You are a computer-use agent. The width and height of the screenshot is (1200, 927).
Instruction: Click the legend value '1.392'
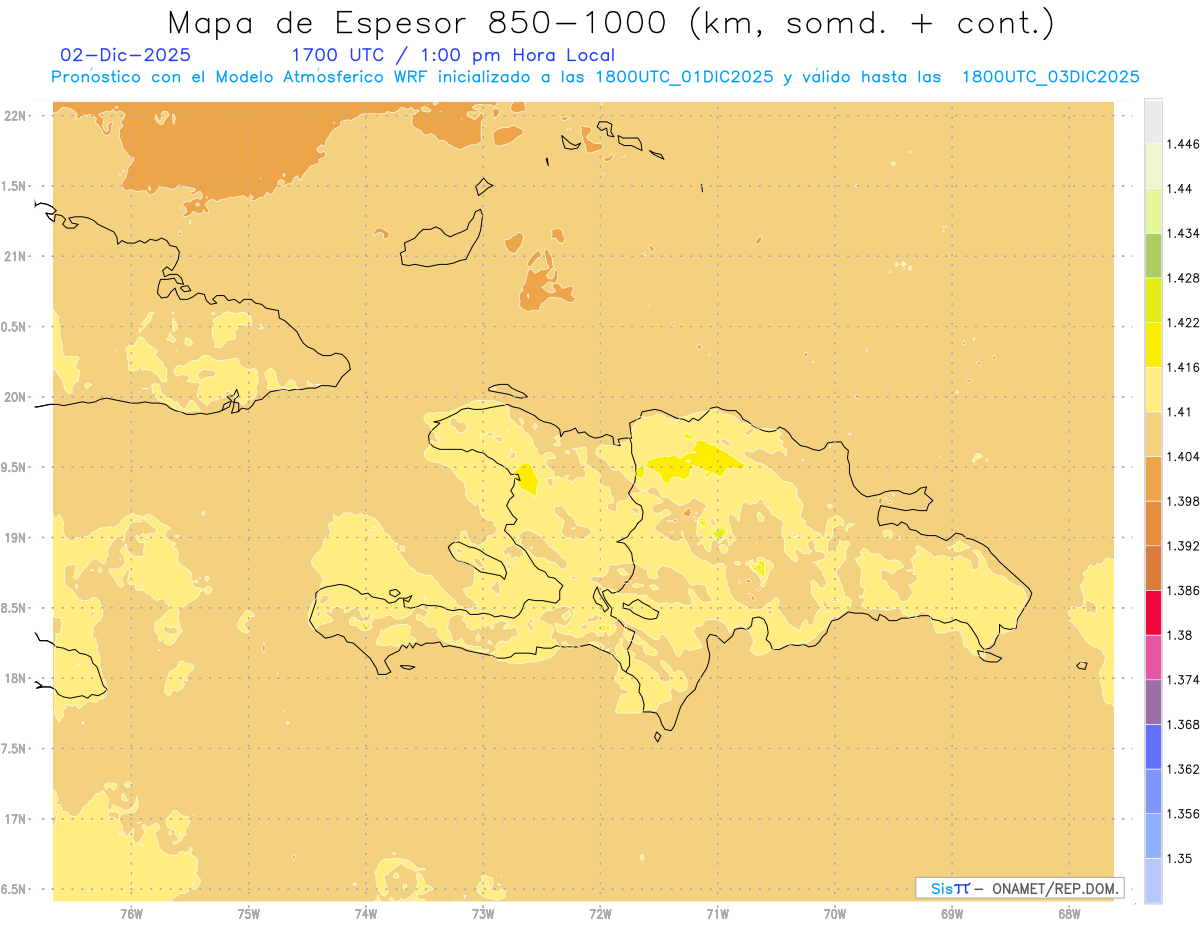pos(1182,546)
